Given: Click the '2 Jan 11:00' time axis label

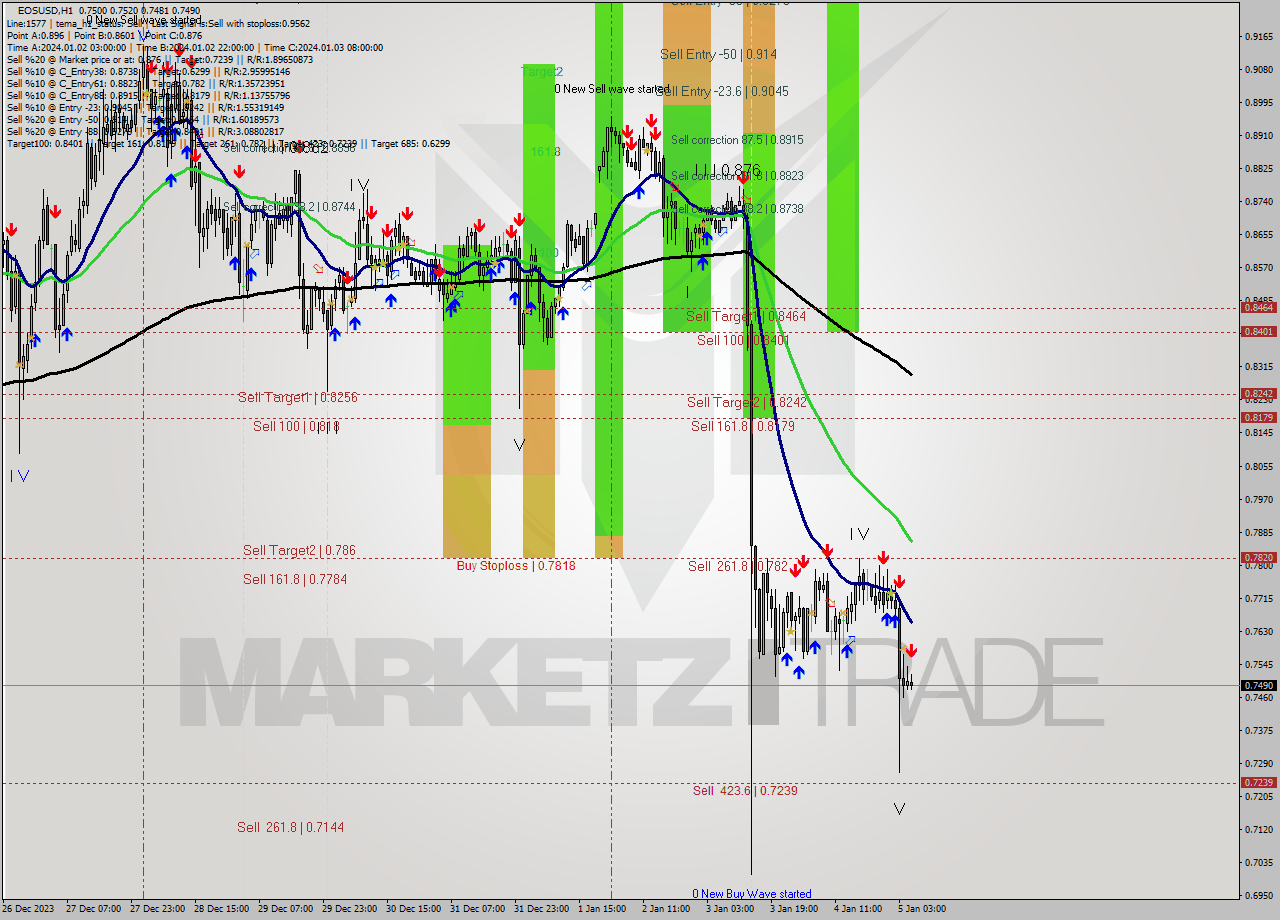Looking at the screenshot, I should (x=667, y=909).
